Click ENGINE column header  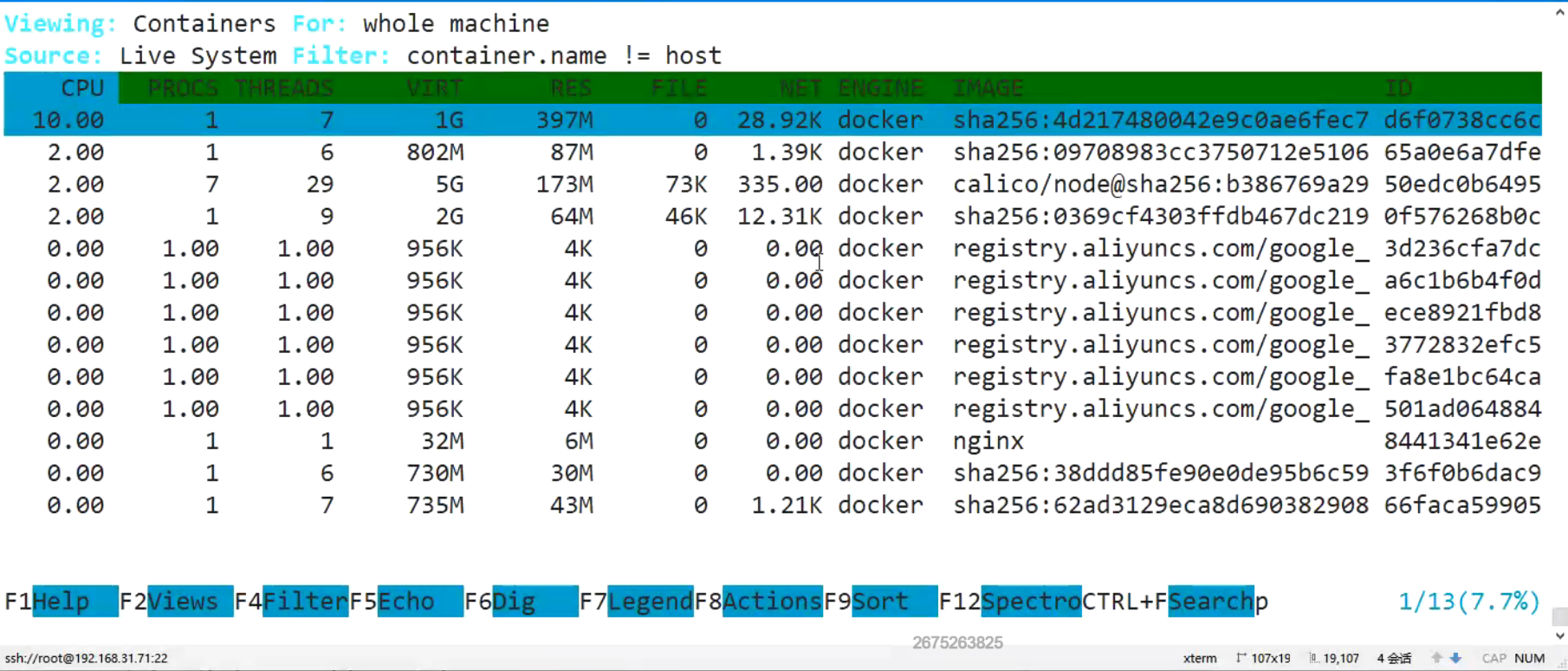[880, 88]
